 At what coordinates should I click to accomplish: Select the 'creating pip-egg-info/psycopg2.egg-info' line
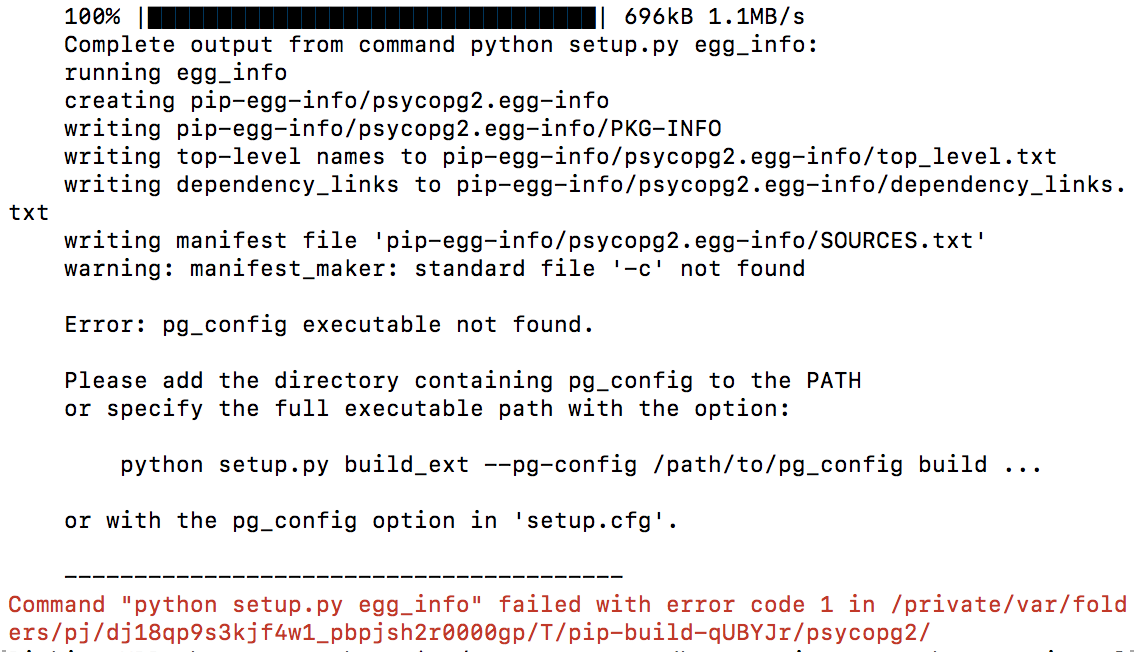pos(336,101)
